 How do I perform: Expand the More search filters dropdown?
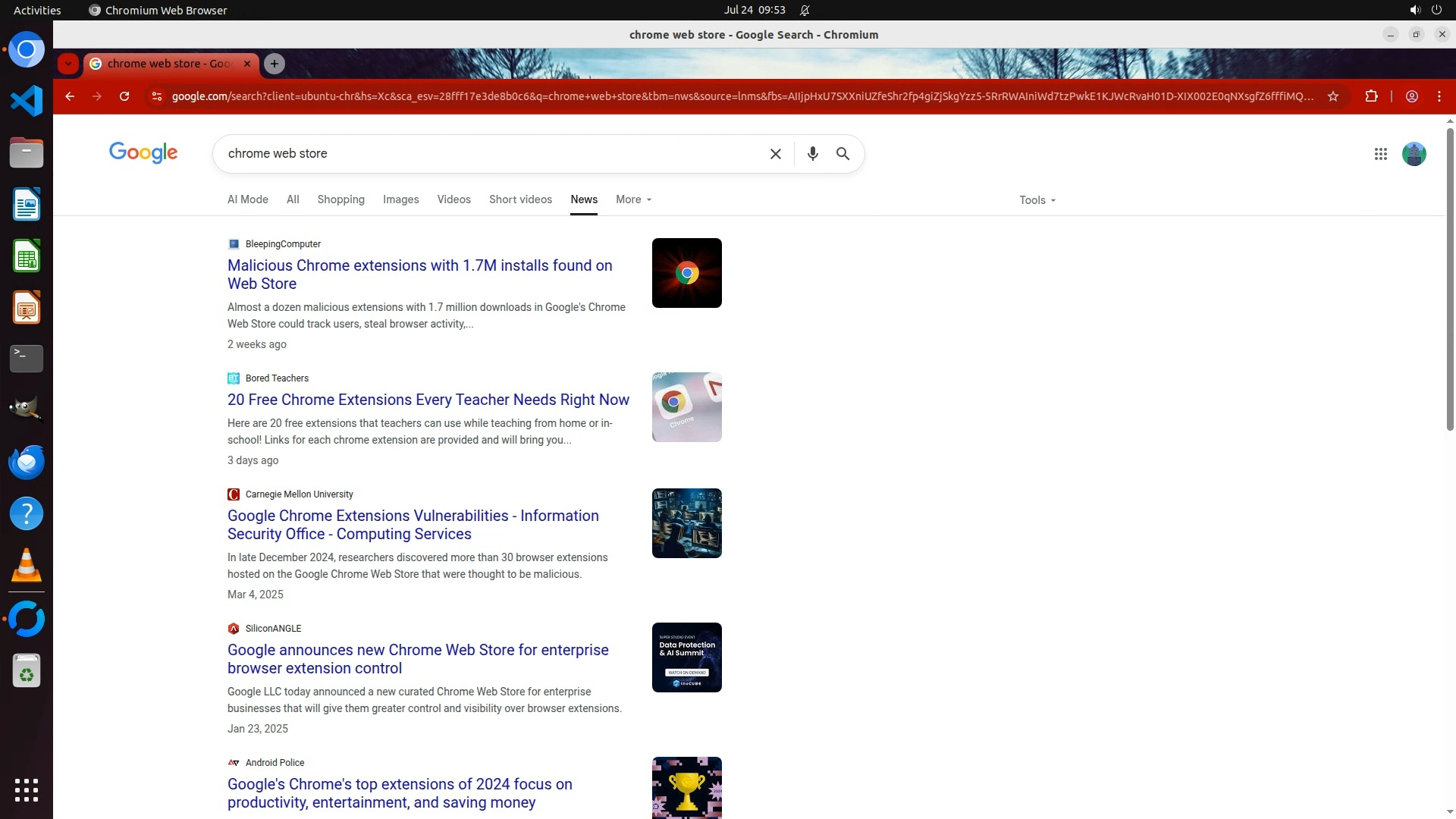point(633,199)
